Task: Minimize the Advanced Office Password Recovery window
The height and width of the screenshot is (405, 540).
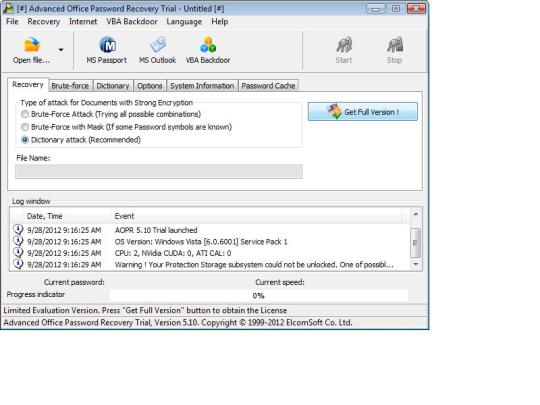Action: [375, 9]
